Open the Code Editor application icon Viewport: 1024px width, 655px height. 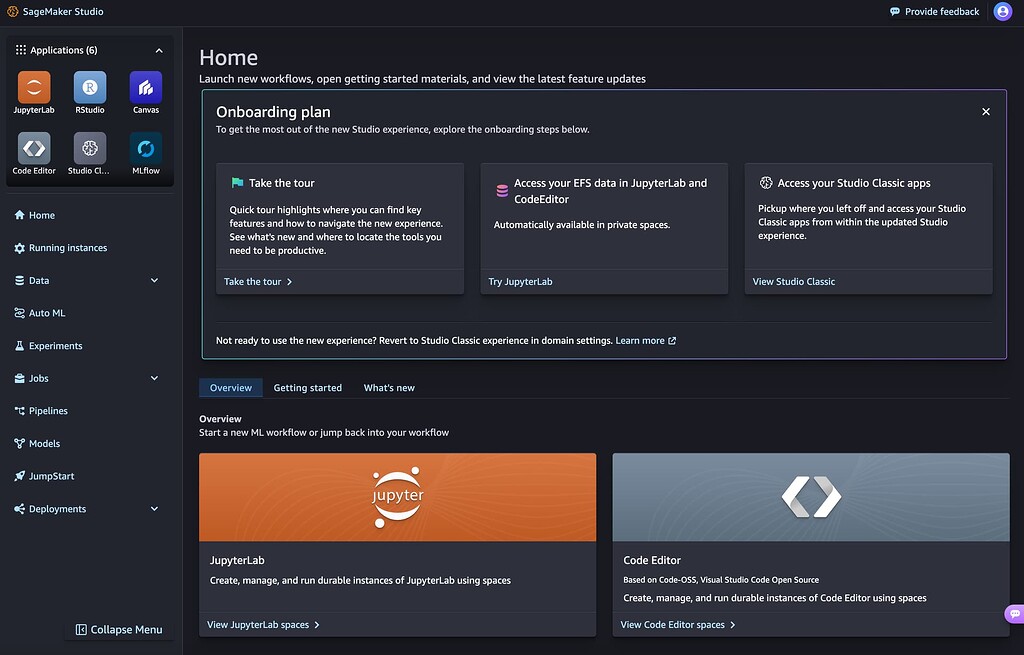[34, 149]
